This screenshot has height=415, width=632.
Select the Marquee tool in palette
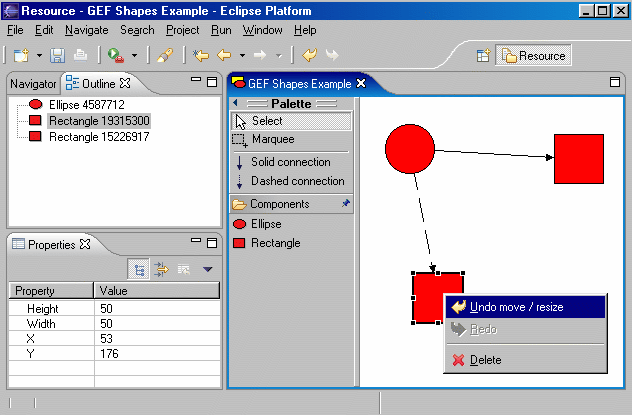(x=272, y=140)
